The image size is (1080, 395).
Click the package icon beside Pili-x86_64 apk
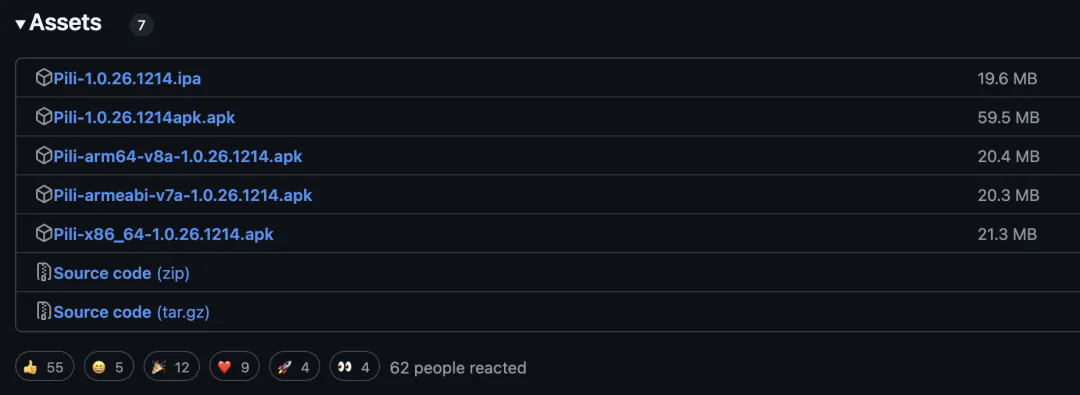pyautogui.click(x=44, y=234)
